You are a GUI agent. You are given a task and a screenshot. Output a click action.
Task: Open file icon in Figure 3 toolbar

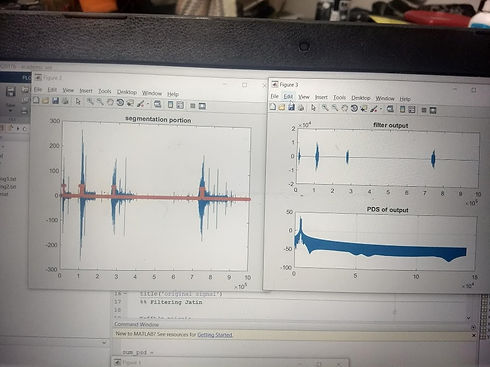(282, 107)
